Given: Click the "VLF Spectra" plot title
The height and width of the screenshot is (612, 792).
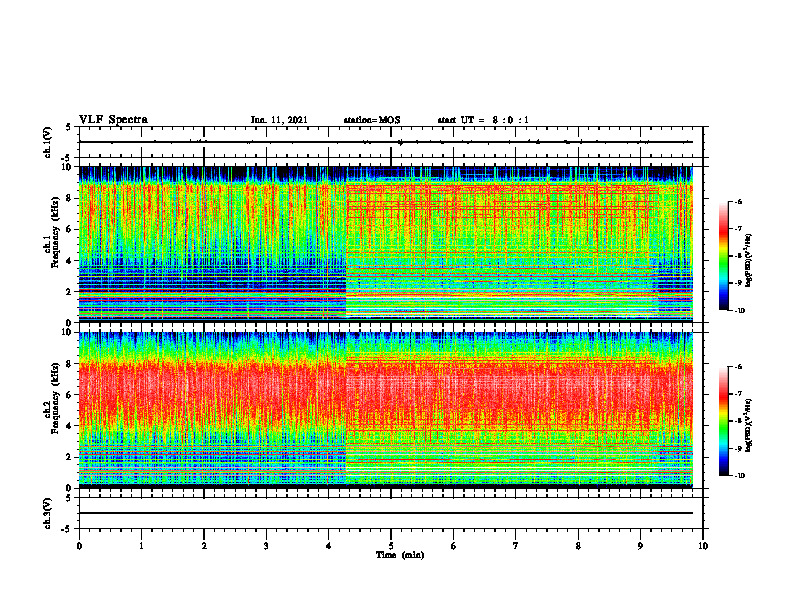Looking at the screenshot, I should pos(113,120).
